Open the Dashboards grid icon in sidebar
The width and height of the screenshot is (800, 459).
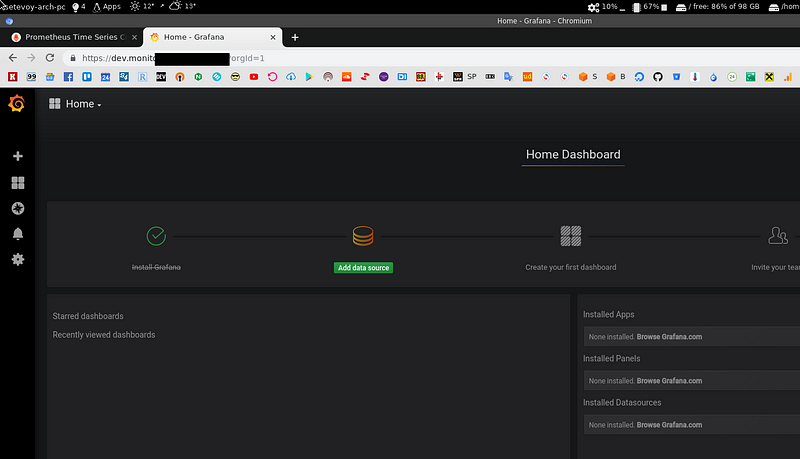[18, 183]
